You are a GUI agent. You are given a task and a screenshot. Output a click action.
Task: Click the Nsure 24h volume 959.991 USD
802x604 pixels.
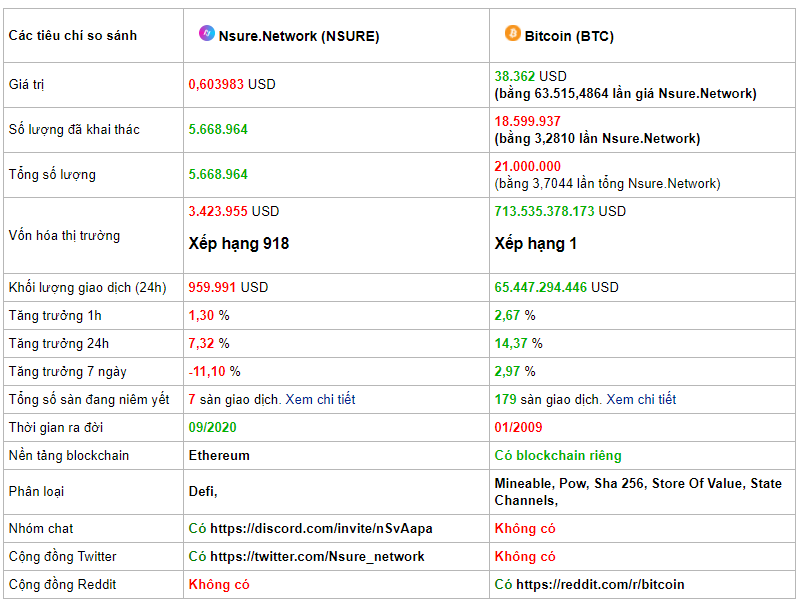click(228, 287)
